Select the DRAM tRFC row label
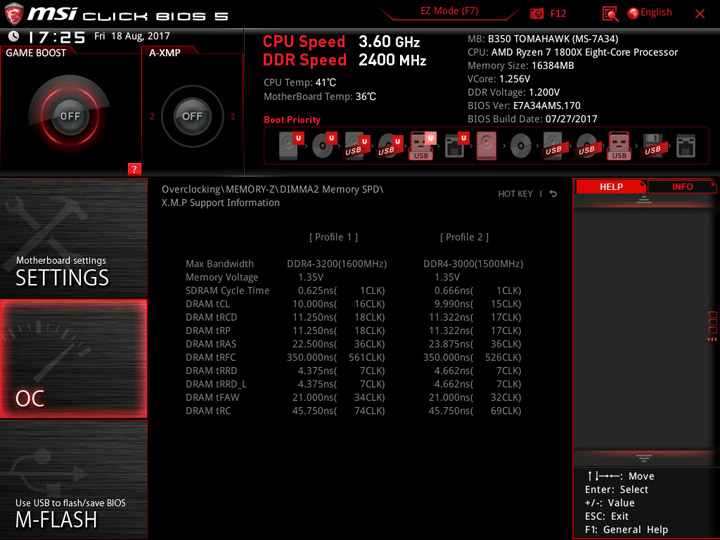The width and height of the screenshot is (720, 540). coord(211,357)
